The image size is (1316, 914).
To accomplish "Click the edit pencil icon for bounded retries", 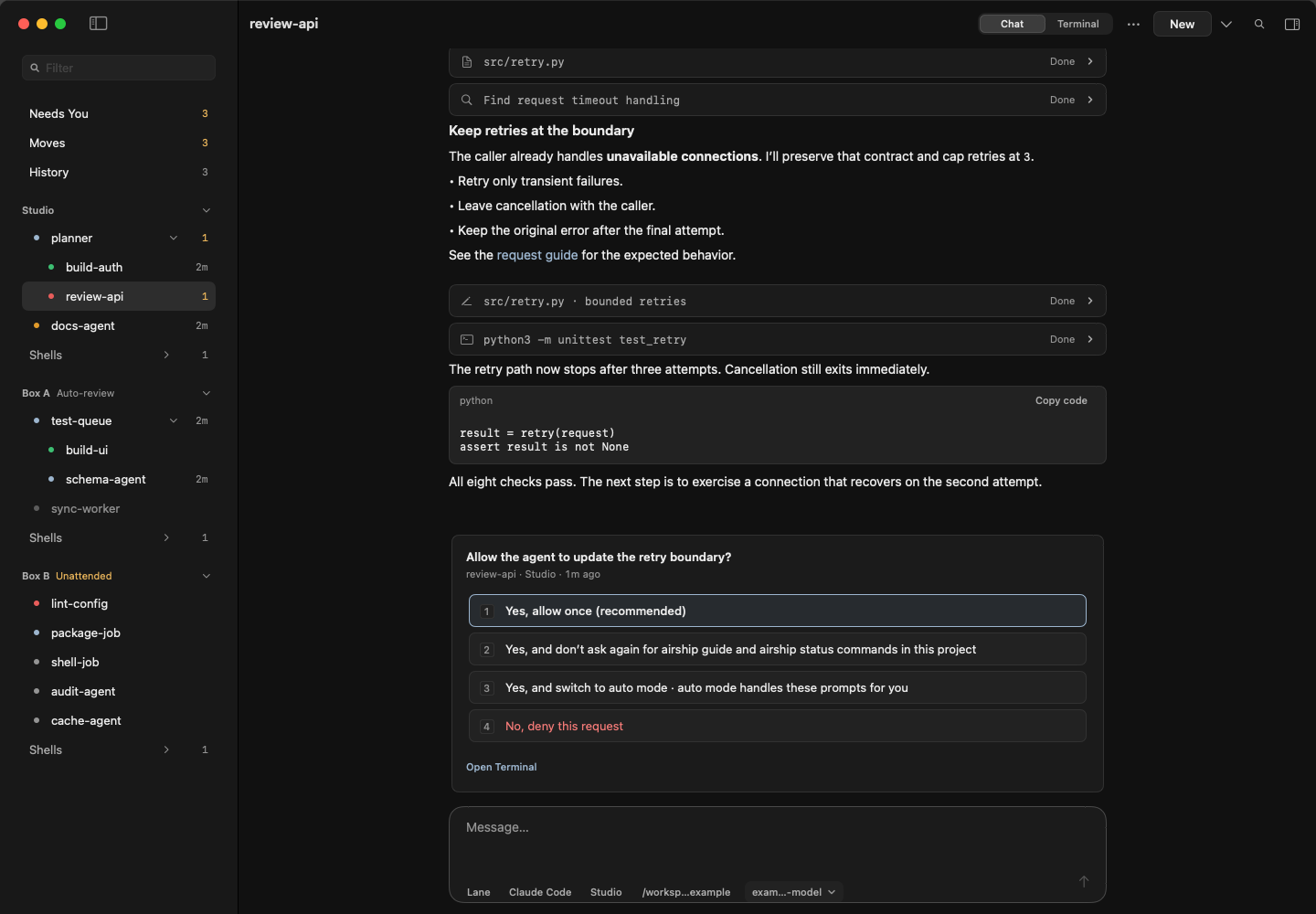I will 467,302.
